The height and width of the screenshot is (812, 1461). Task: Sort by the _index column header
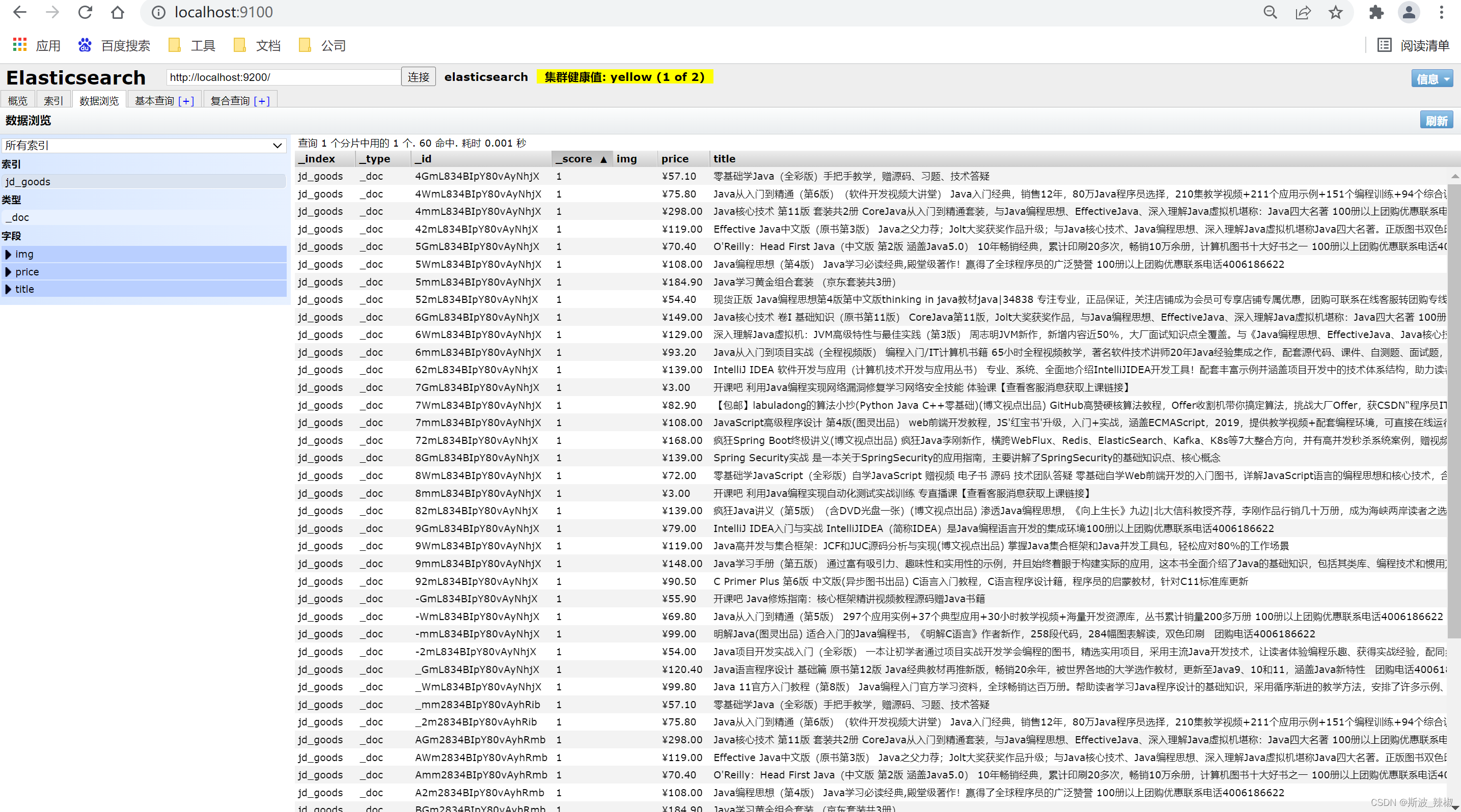click(325, 159)
